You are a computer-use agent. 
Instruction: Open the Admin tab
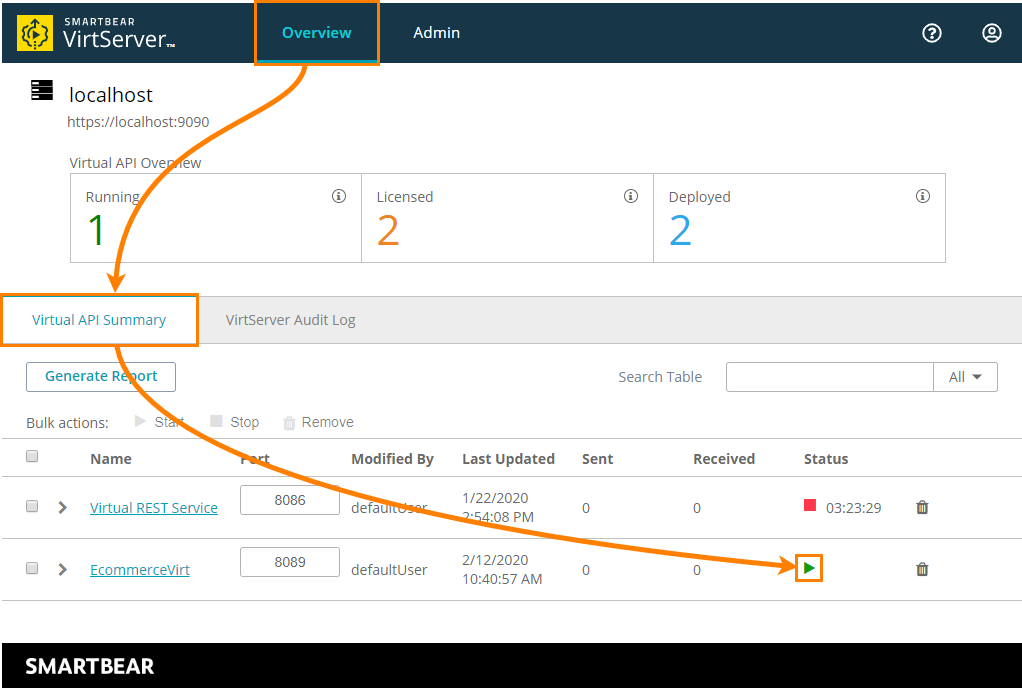coord(437,33)
